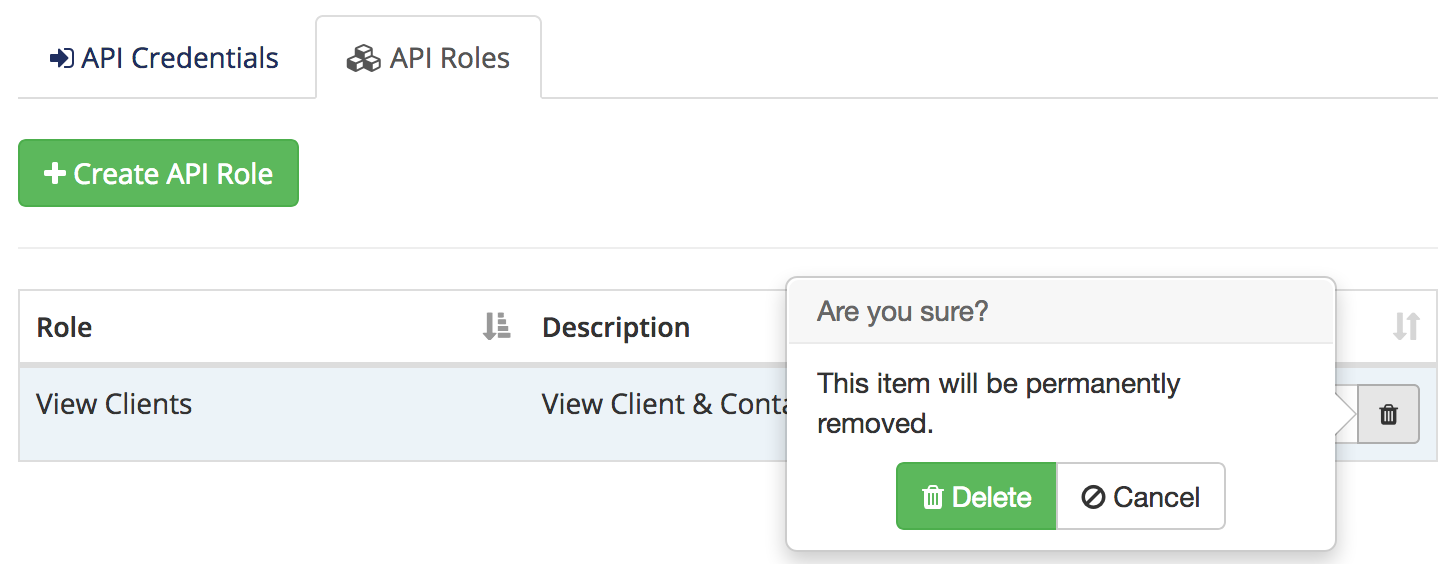Sort by the Role column sort icon
1448x564 pixels.
pyautogui.click(x=497, y=326)
